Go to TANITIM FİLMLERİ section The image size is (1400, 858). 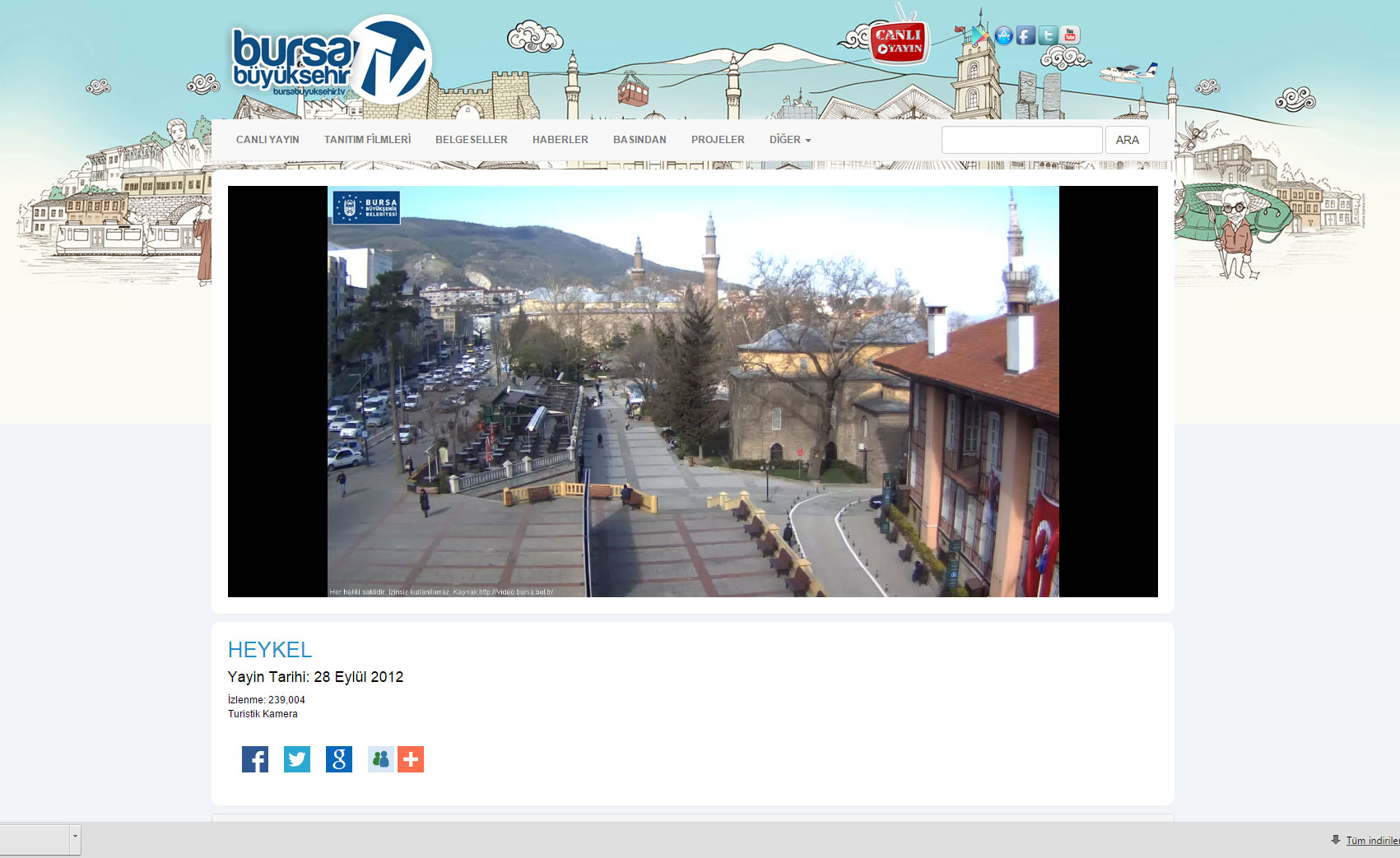click(x=367, y=140)
